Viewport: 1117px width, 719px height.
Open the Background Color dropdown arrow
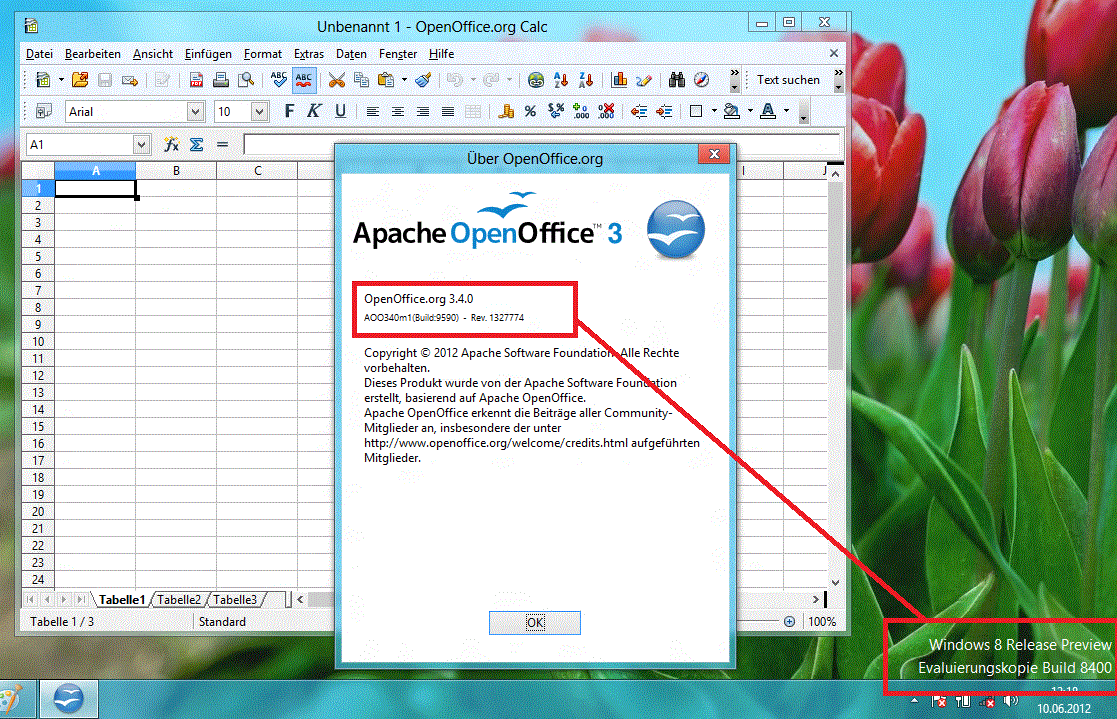[750, 111]
